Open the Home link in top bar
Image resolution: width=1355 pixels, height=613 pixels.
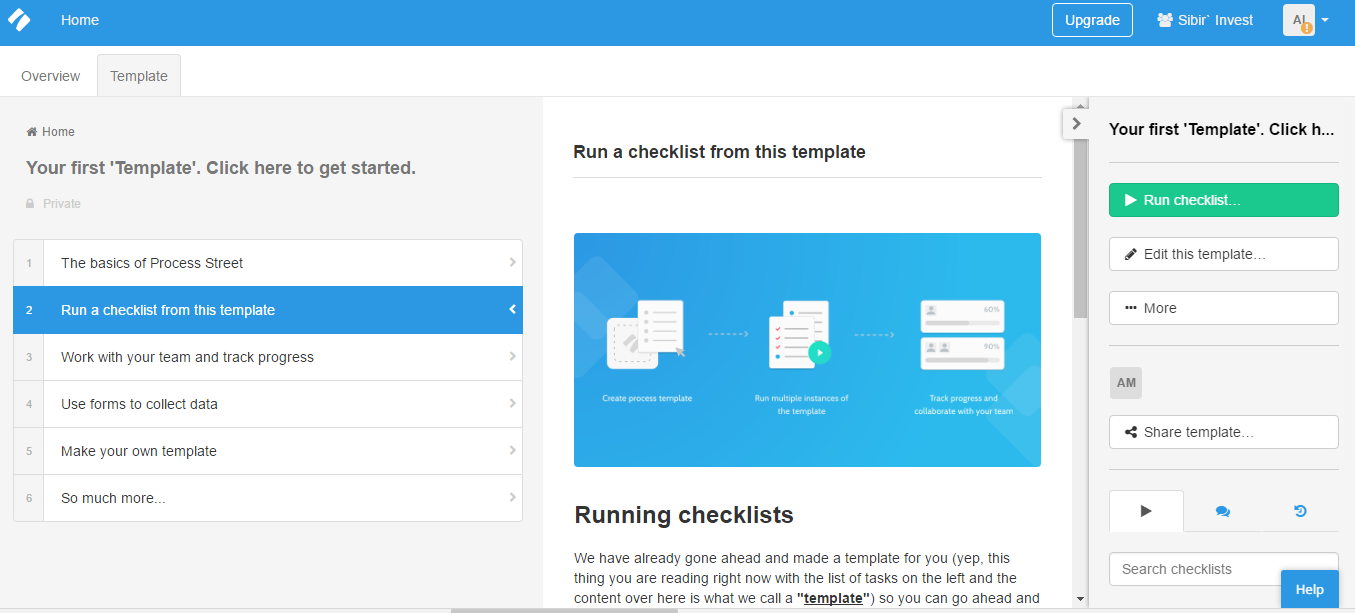tap(80, 20)
